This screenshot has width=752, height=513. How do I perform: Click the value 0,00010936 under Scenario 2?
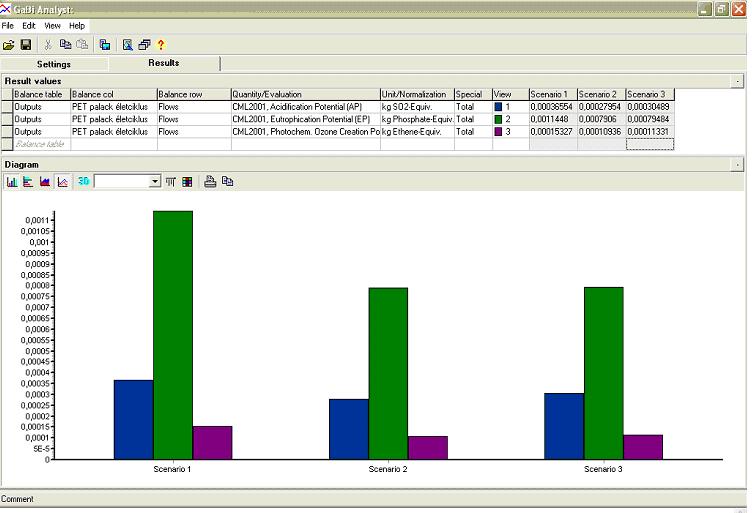point(601,132)
